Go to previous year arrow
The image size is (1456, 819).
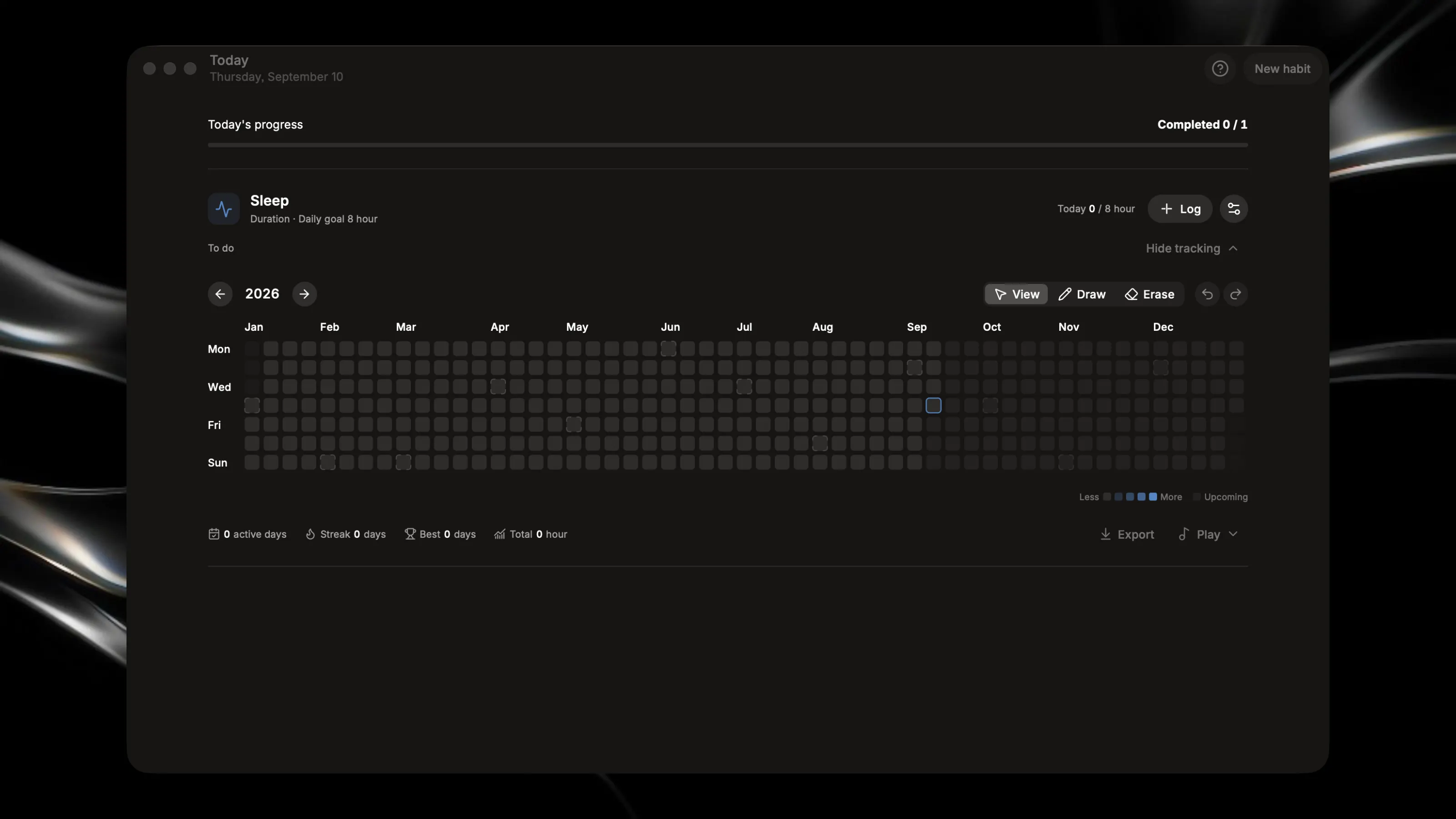point(220,294)
